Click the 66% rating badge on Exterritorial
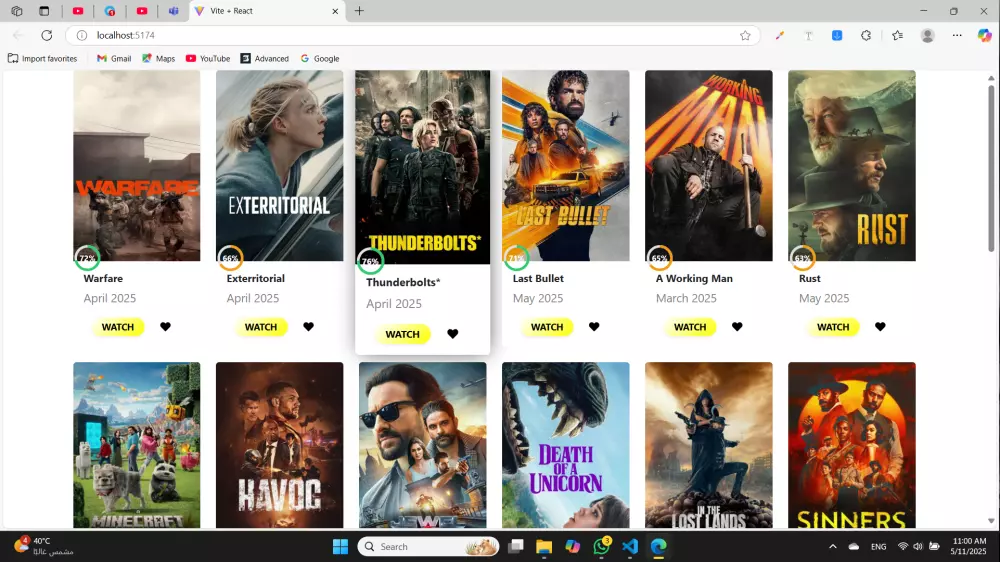Viewport: 1000px width, 562px height. pyautogui.click(x=230, y=258)
